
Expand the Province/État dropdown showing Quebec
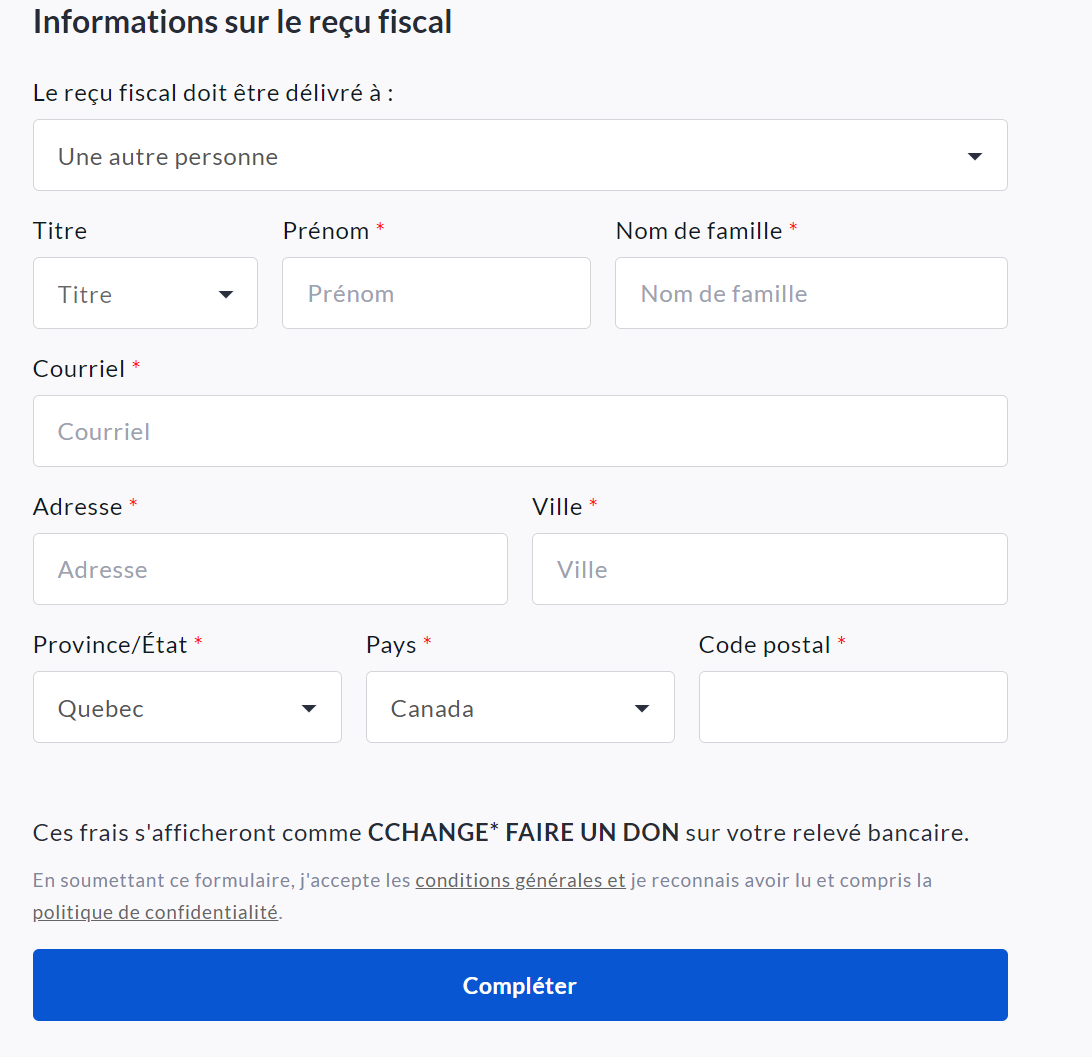click(x=187, y=708)
